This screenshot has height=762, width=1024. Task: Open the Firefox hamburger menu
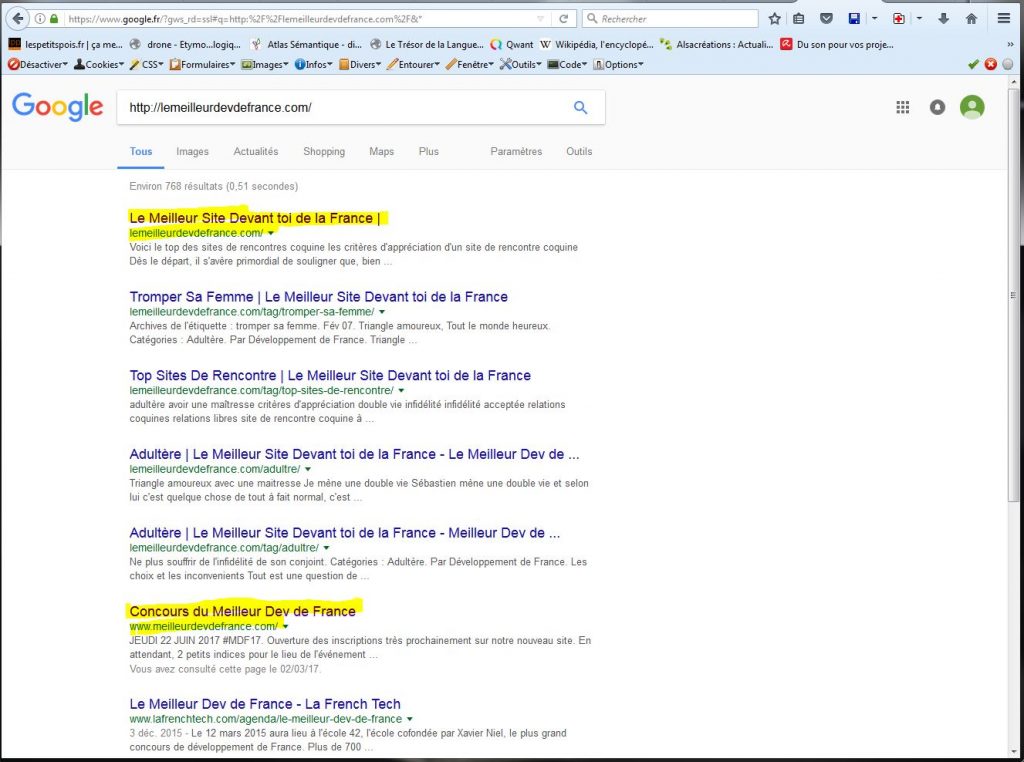(x=1004, y=19)
